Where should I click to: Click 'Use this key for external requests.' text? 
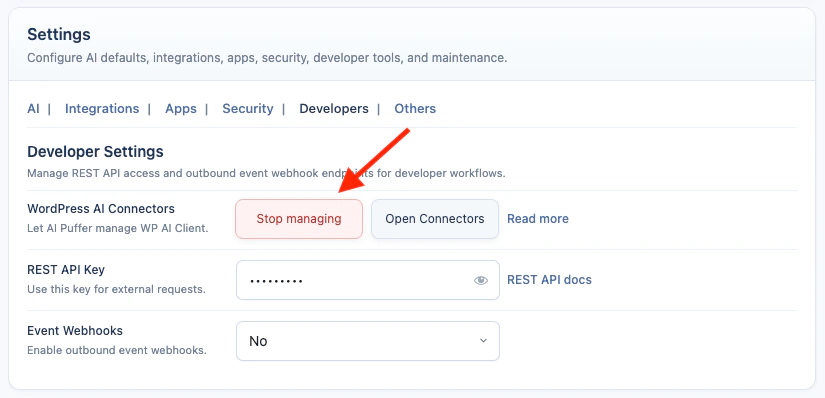pyautogui.click(x=116, y=290)
